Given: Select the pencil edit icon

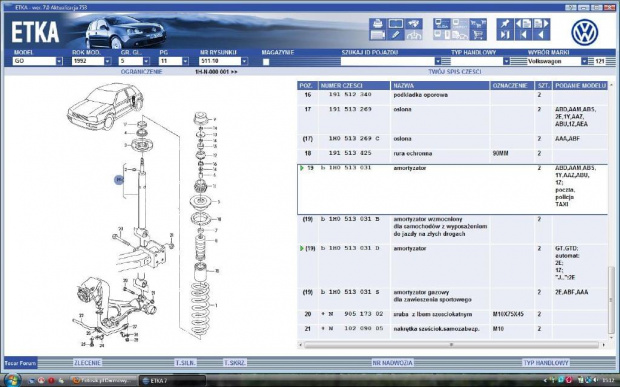Looking at the screenshot, I should [x=395, y=35].
